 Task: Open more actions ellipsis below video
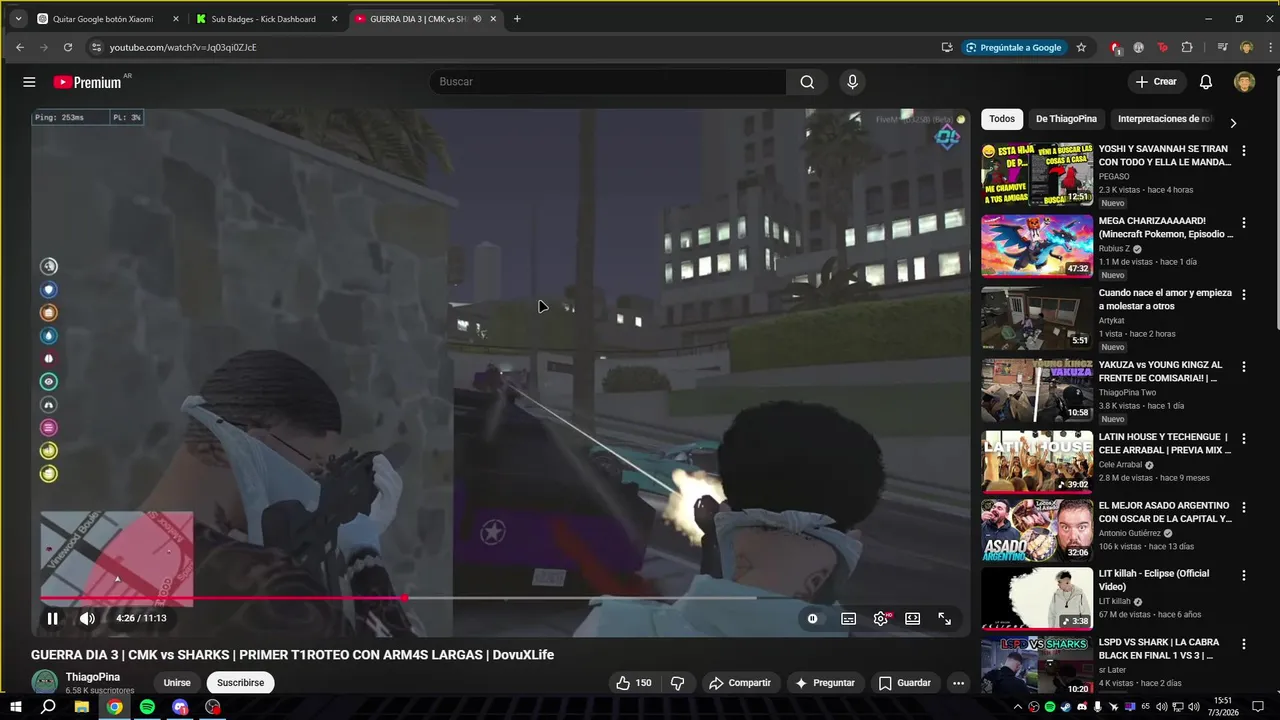point(958,683)
